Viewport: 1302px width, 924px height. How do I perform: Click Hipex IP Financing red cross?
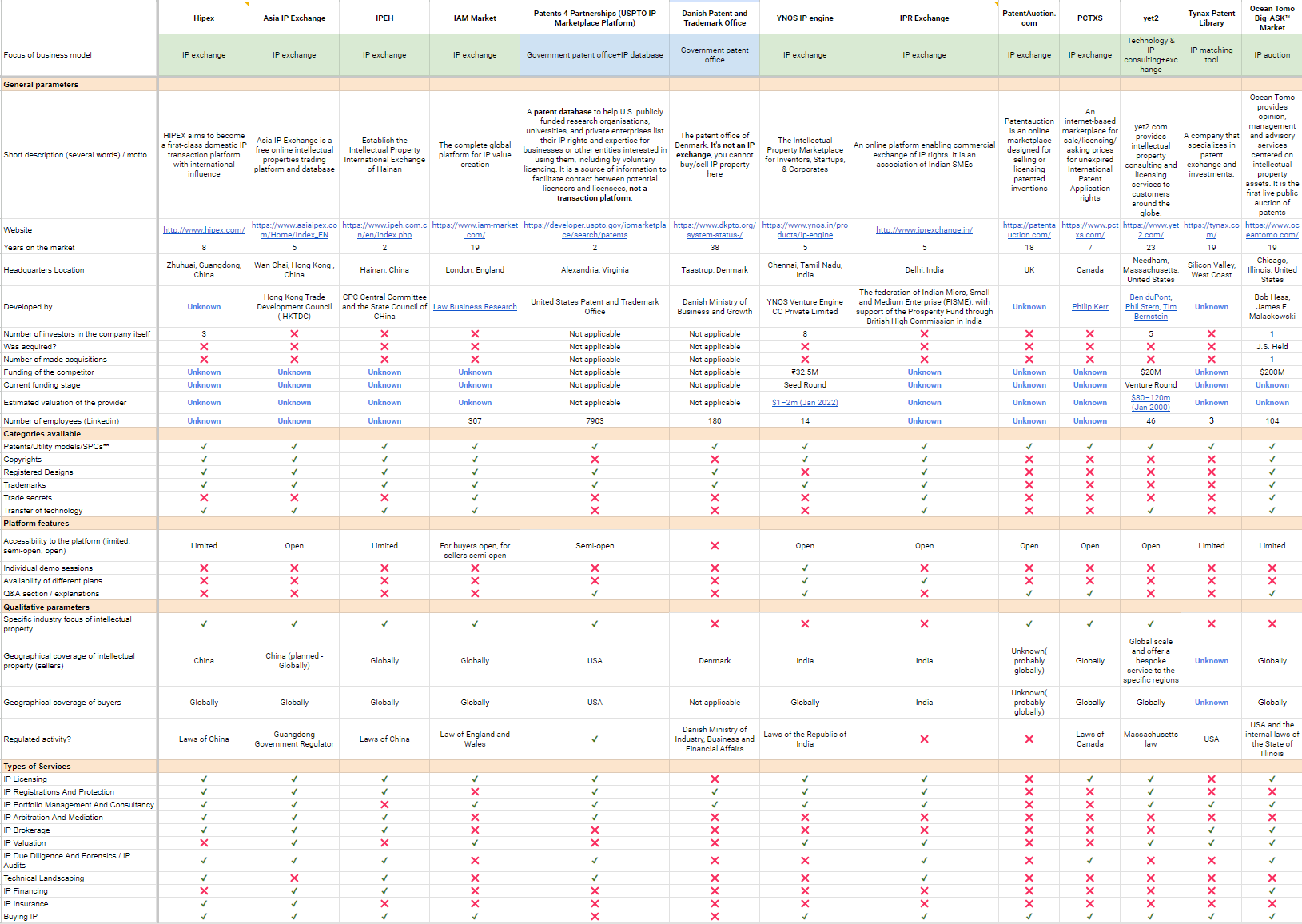[x=204, y=891]
